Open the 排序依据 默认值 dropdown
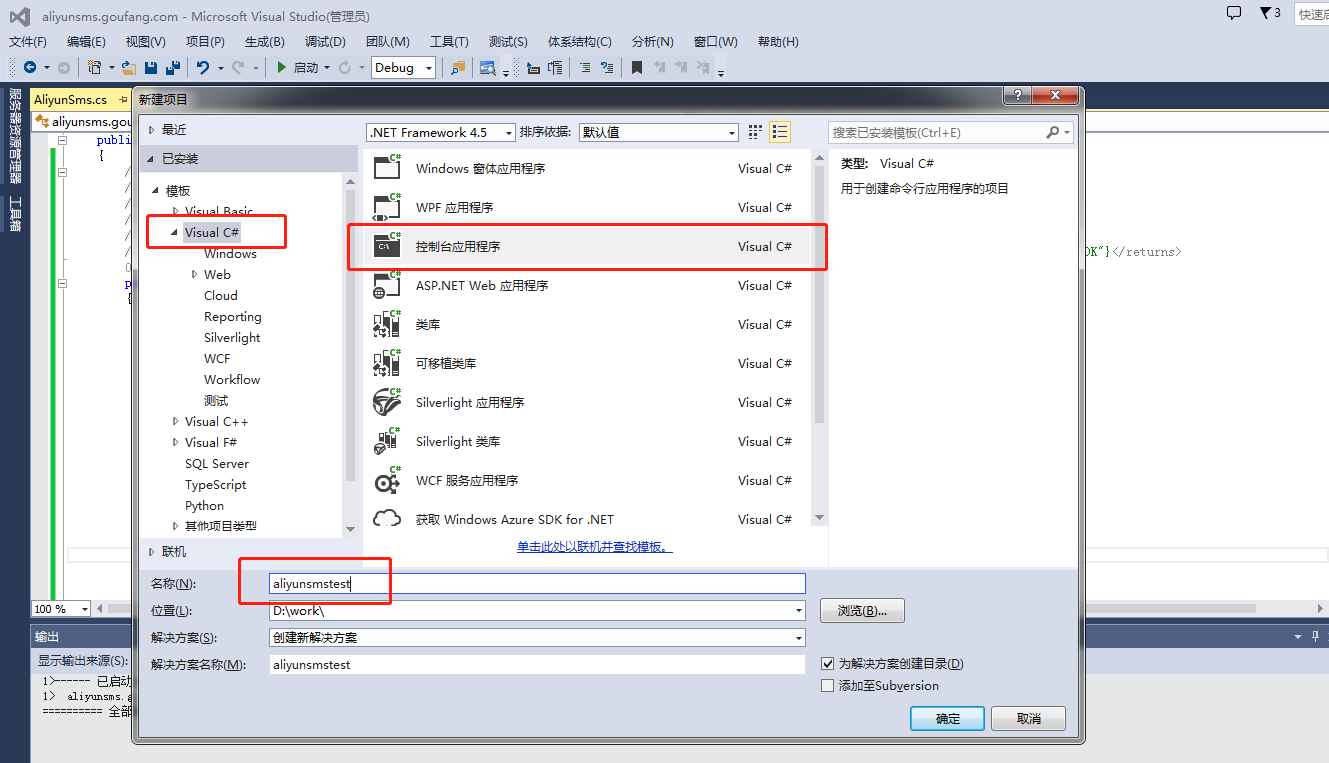1329x763 pixels. [658, 132]
